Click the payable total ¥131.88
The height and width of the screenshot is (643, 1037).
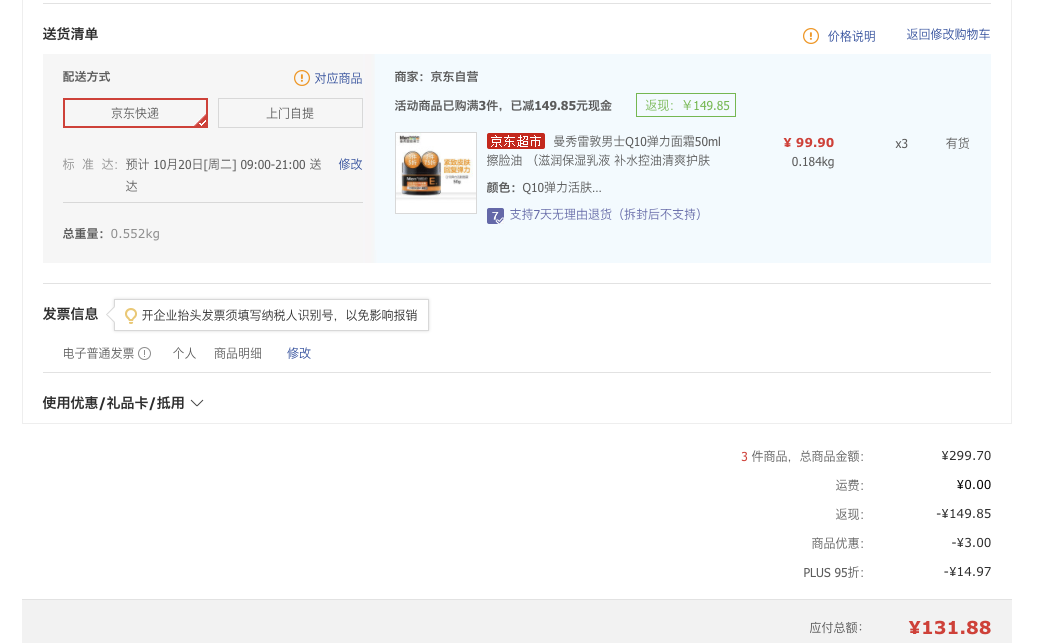950,628
